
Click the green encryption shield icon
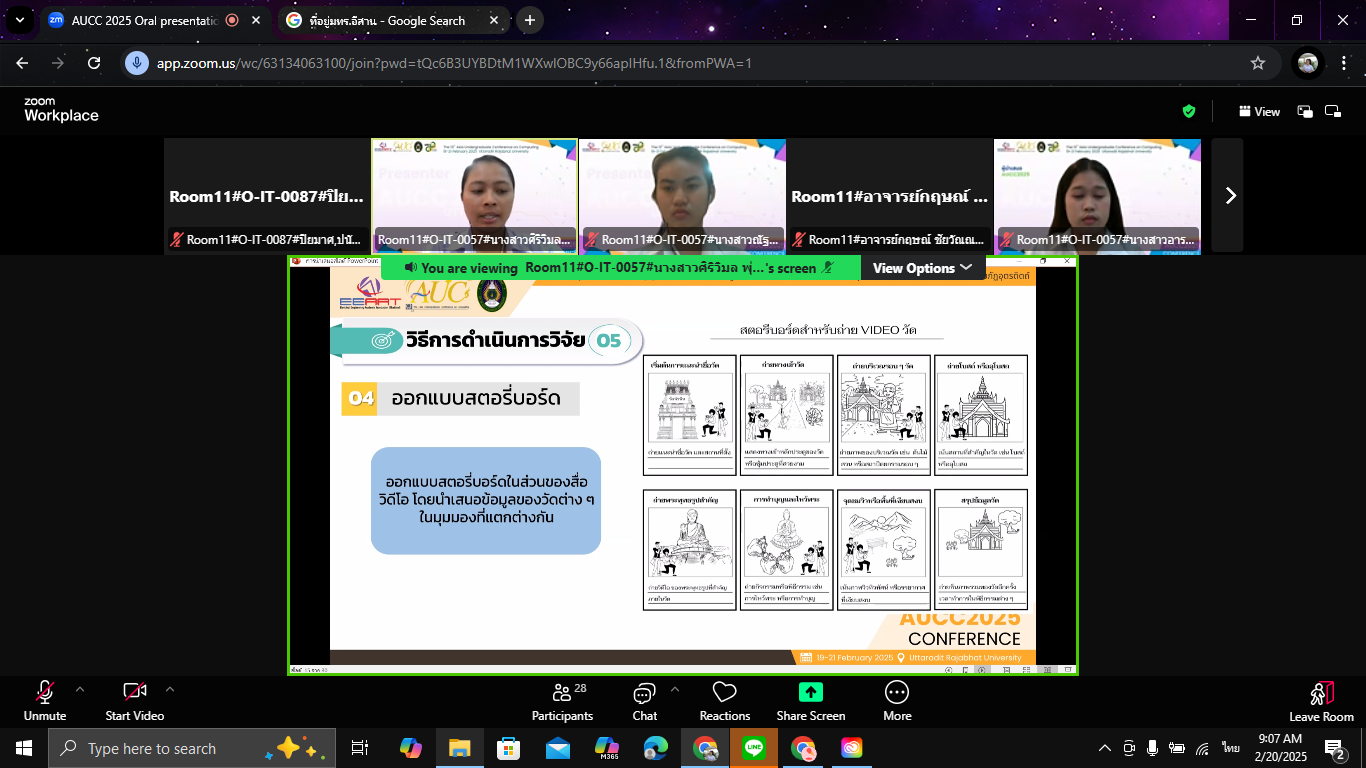click(1189, 112)
